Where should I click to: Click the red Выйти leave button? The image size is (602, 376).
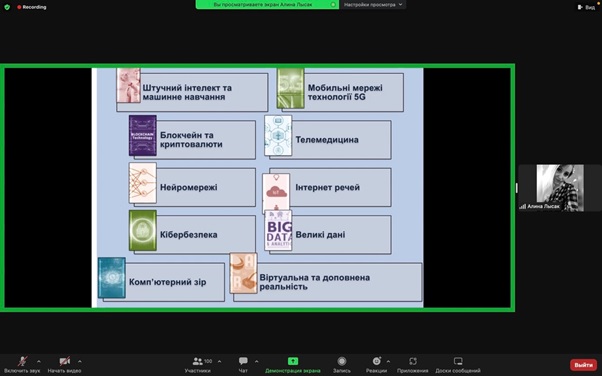point(583,365)
